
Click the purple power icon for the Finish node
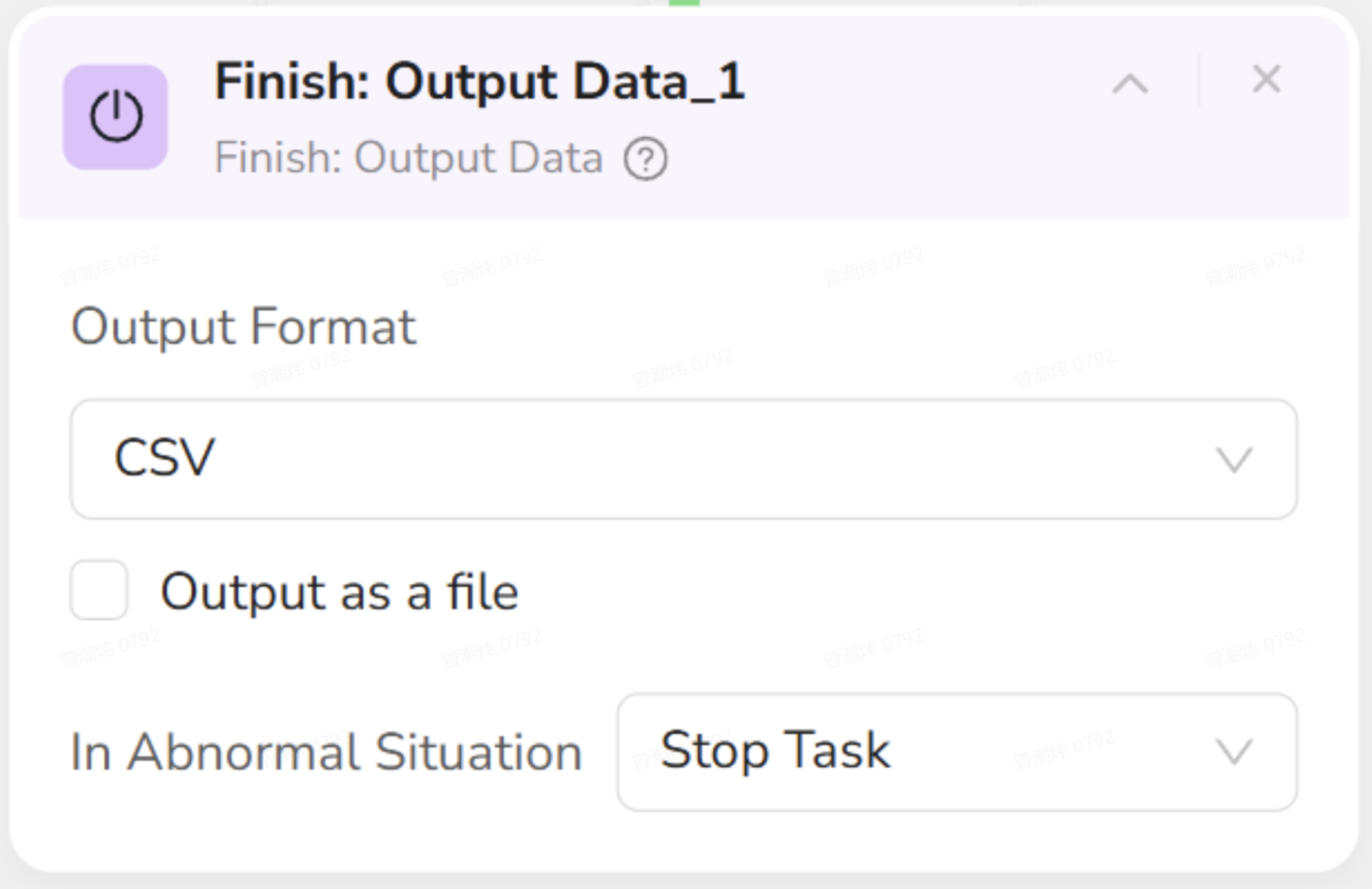click(116, 117)
